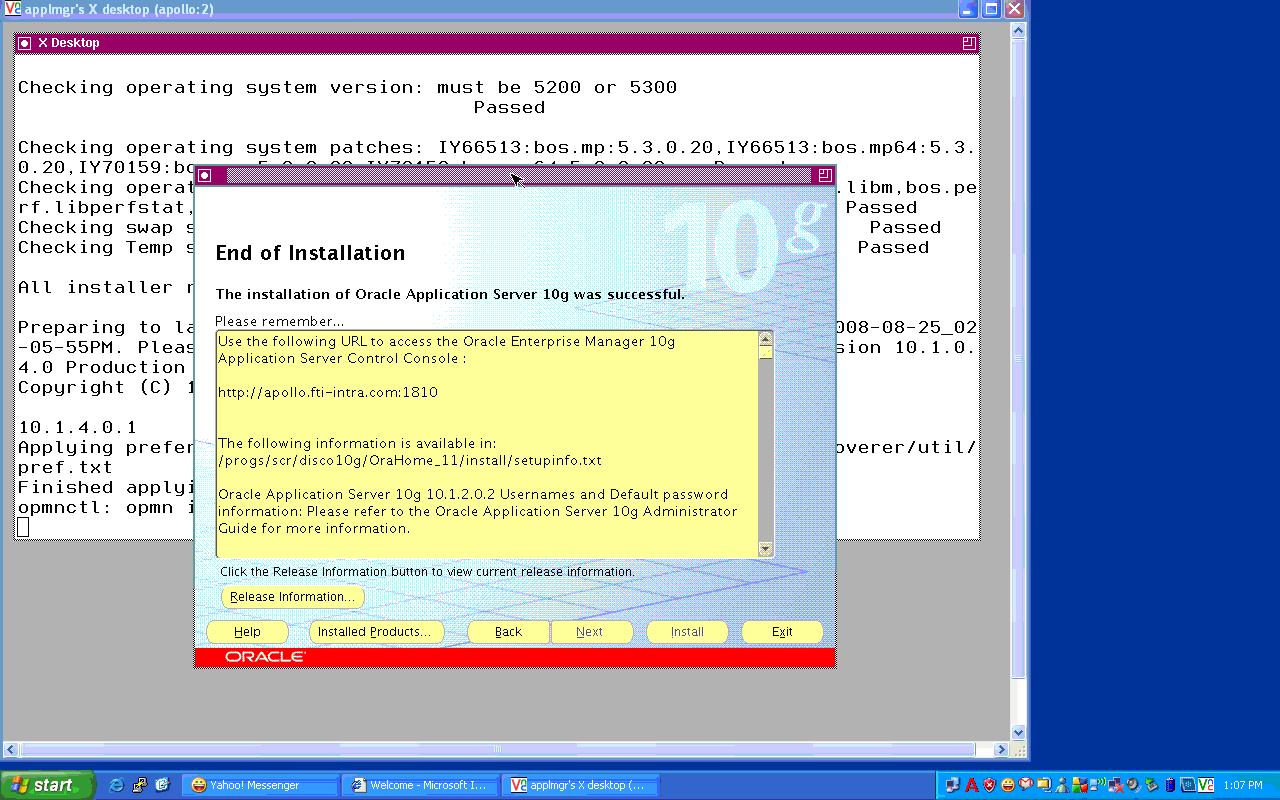Click the 'End of Installation' heading
Image resolution: width=1280 pixels, height=800 pixels.
click(x=311, y=253)
